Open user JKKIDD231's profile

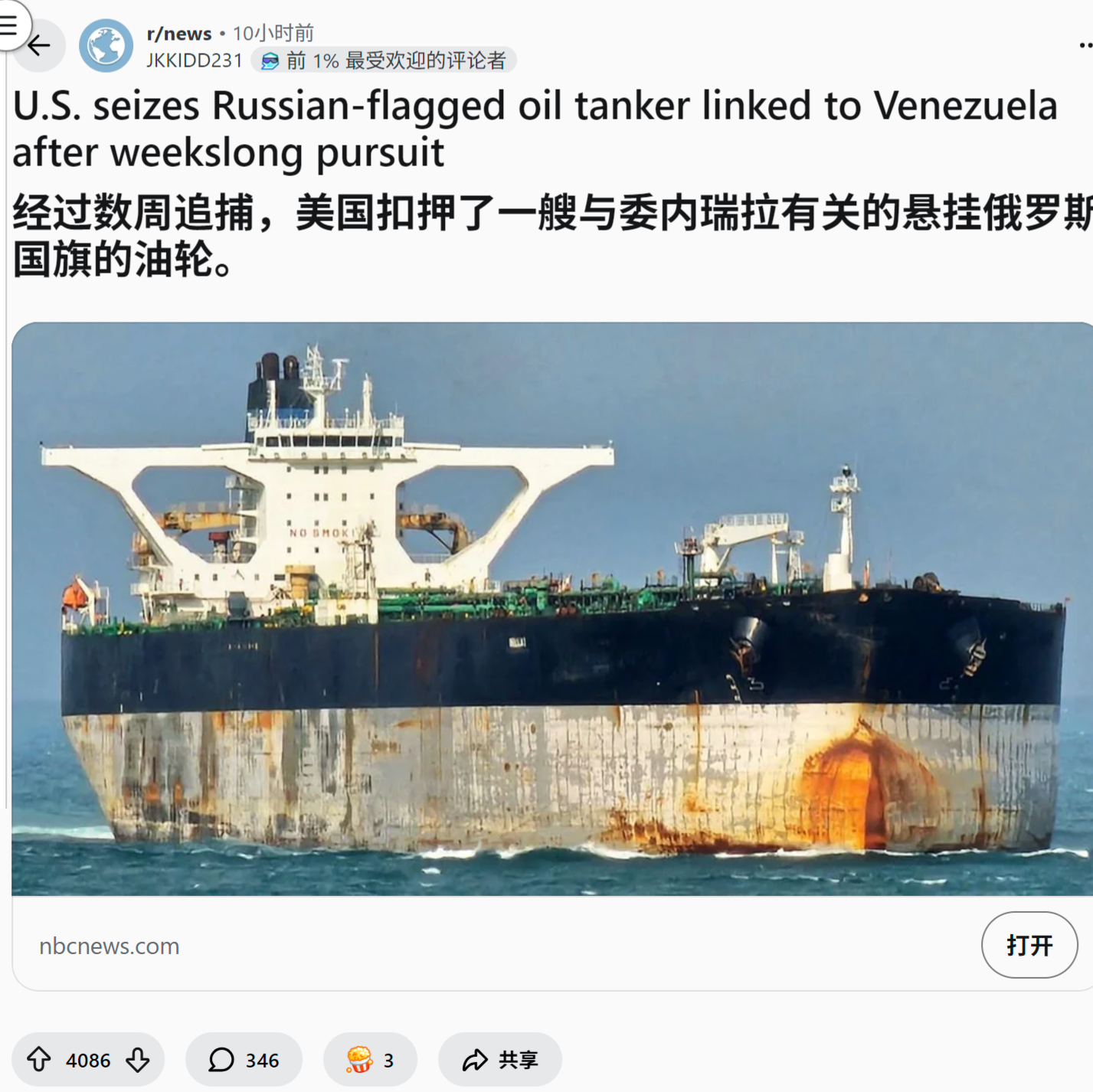(195, 60)
